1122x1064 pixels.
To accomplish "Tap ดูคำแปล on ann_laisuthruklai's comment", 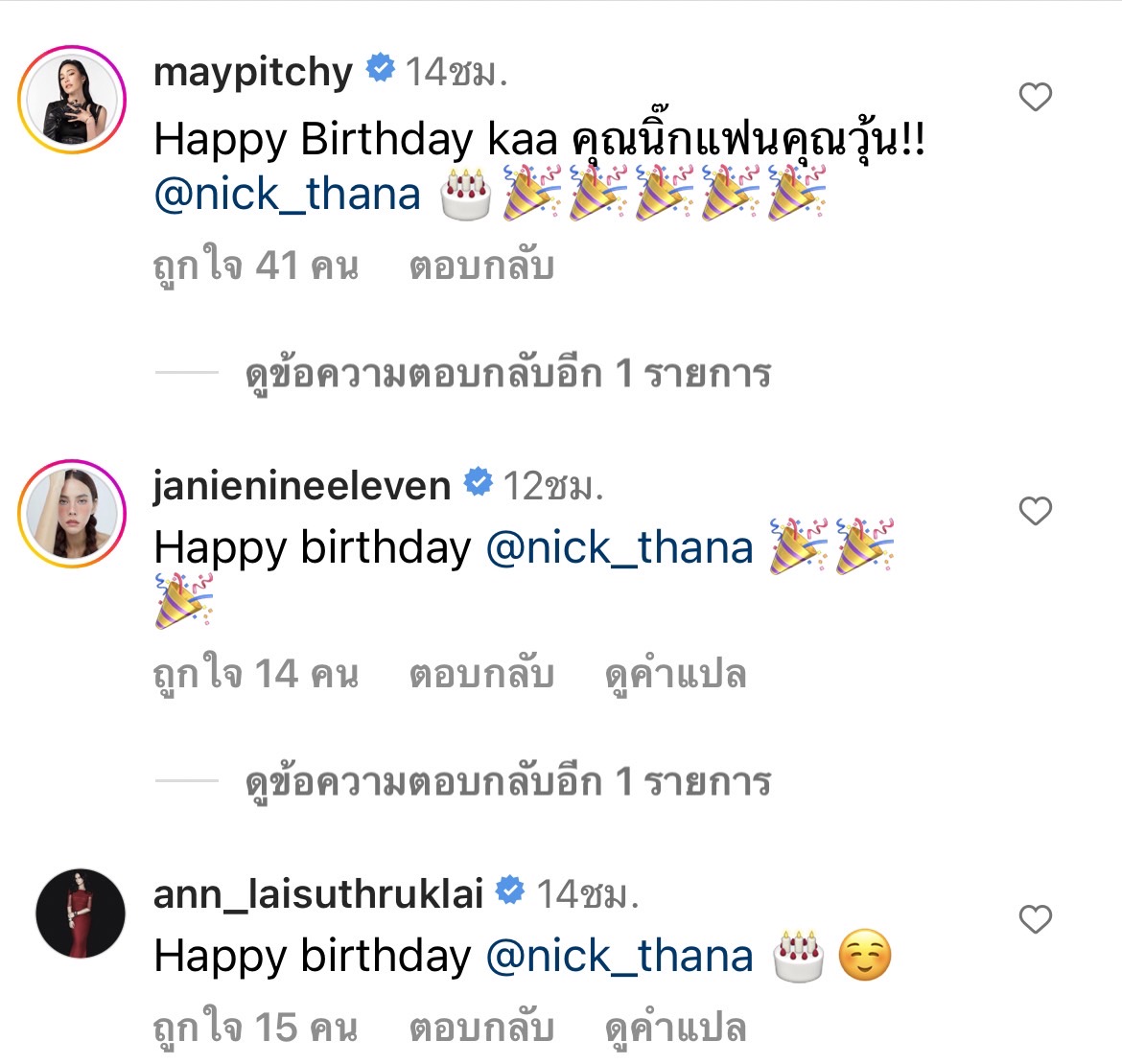I will pos(678,1029).
